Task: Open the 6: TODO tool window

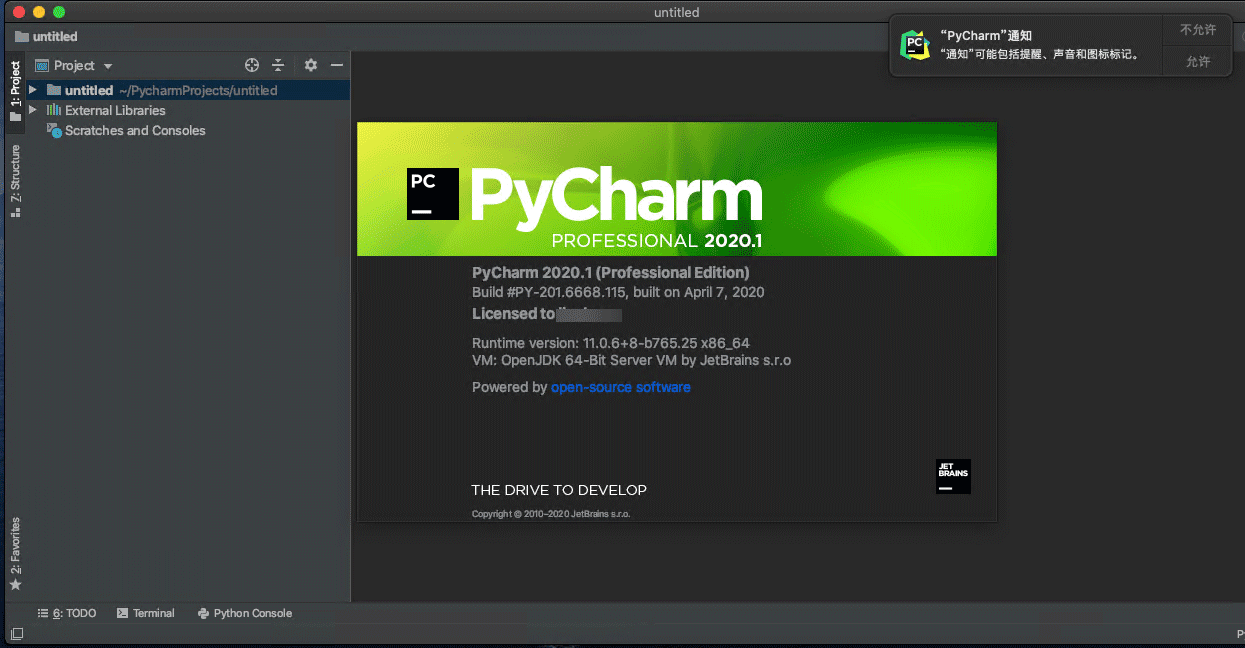Action: 67,613
